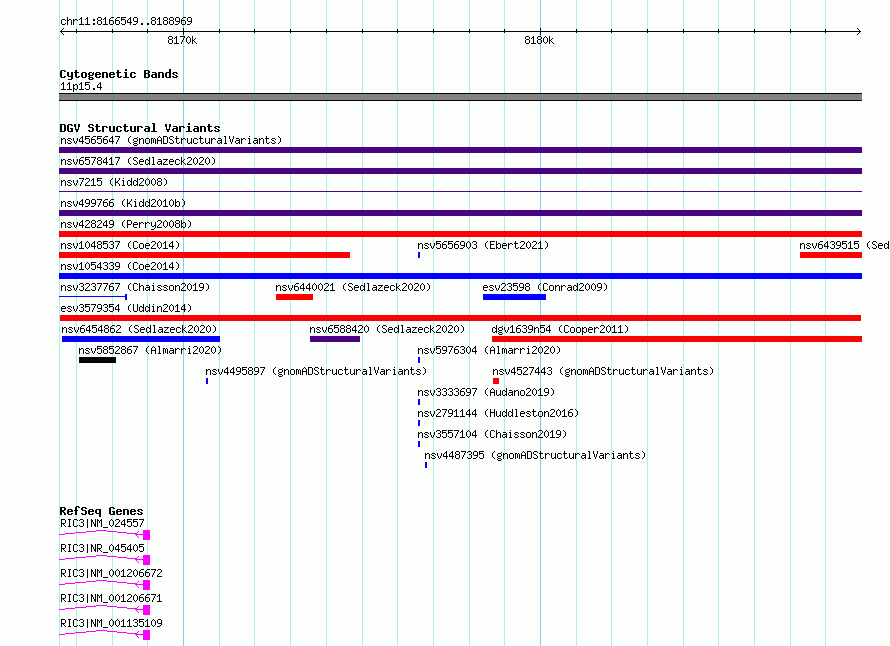Click the blue nsv5656903 tick marker
The height and width of the screenshot is (646, 890).
point(419,255)
